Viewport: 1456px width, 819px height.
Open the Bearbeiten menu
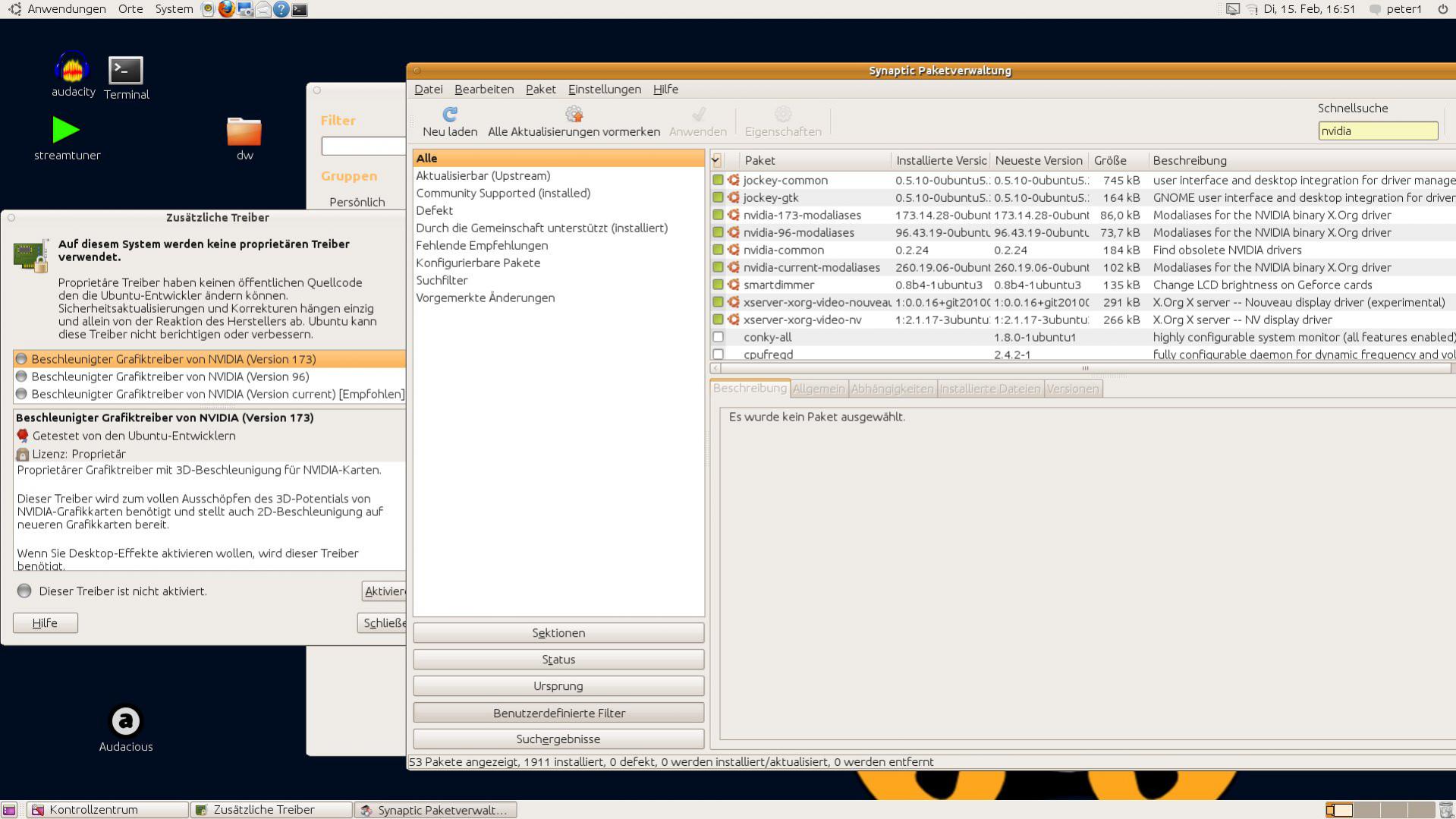click(x=484, y=89)
